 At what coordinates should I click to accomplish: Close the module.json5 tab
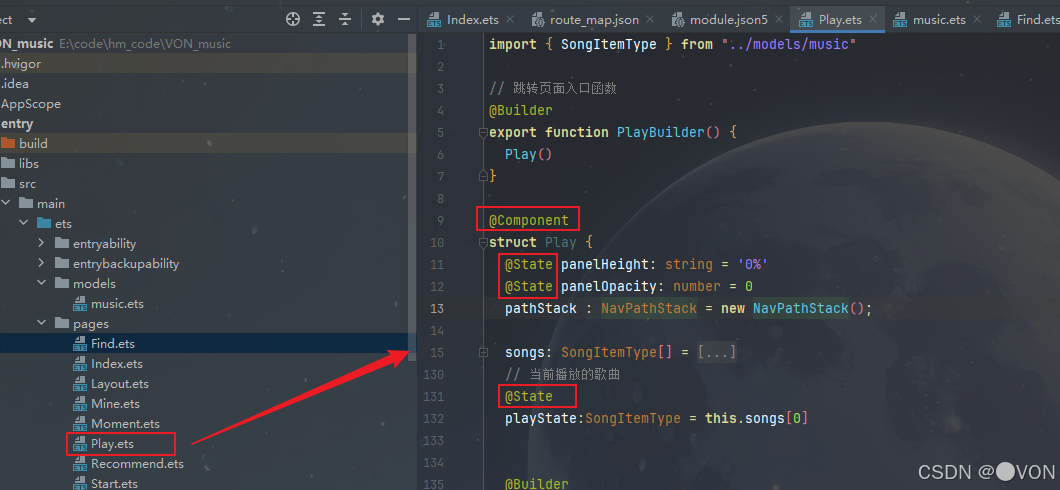point(779,20)
